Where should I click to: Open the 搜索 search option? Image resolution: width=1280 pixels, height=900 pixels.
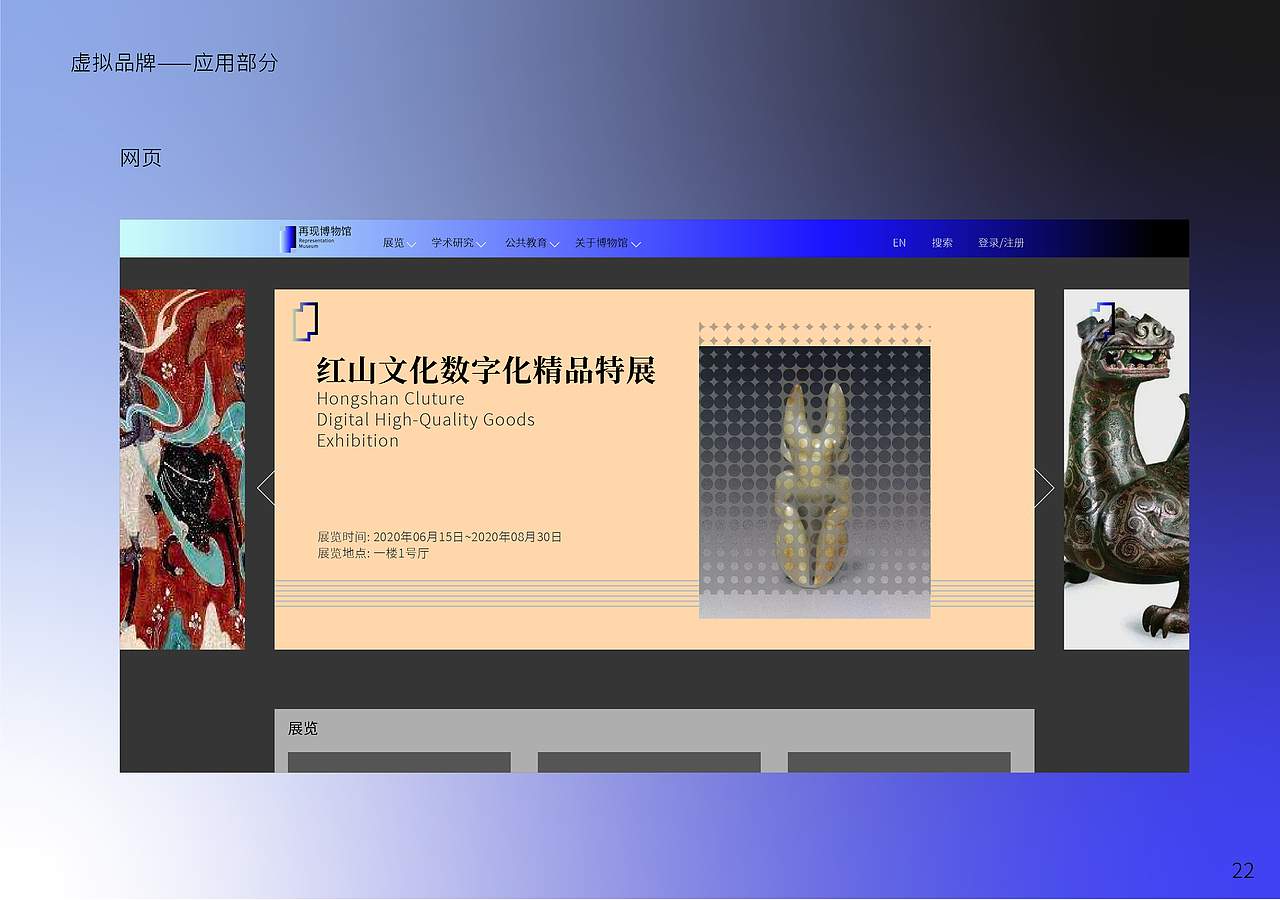(x=941, y=242)
